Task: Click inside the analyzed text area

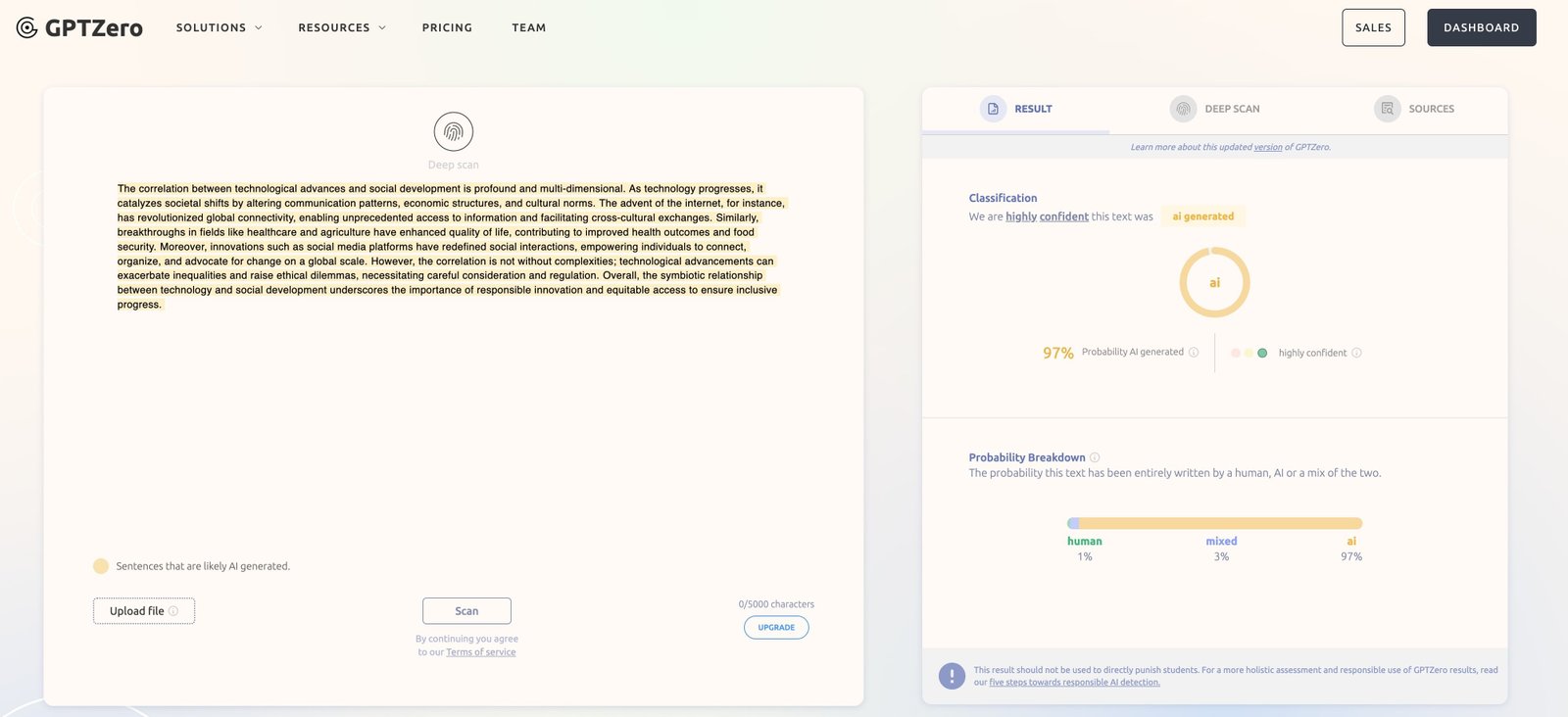Action: tap(451, 246)
